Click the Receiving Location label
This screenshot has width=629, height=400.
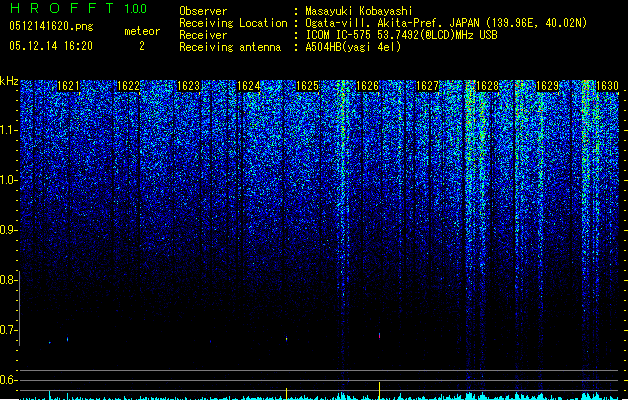click(x=233, y=23)
